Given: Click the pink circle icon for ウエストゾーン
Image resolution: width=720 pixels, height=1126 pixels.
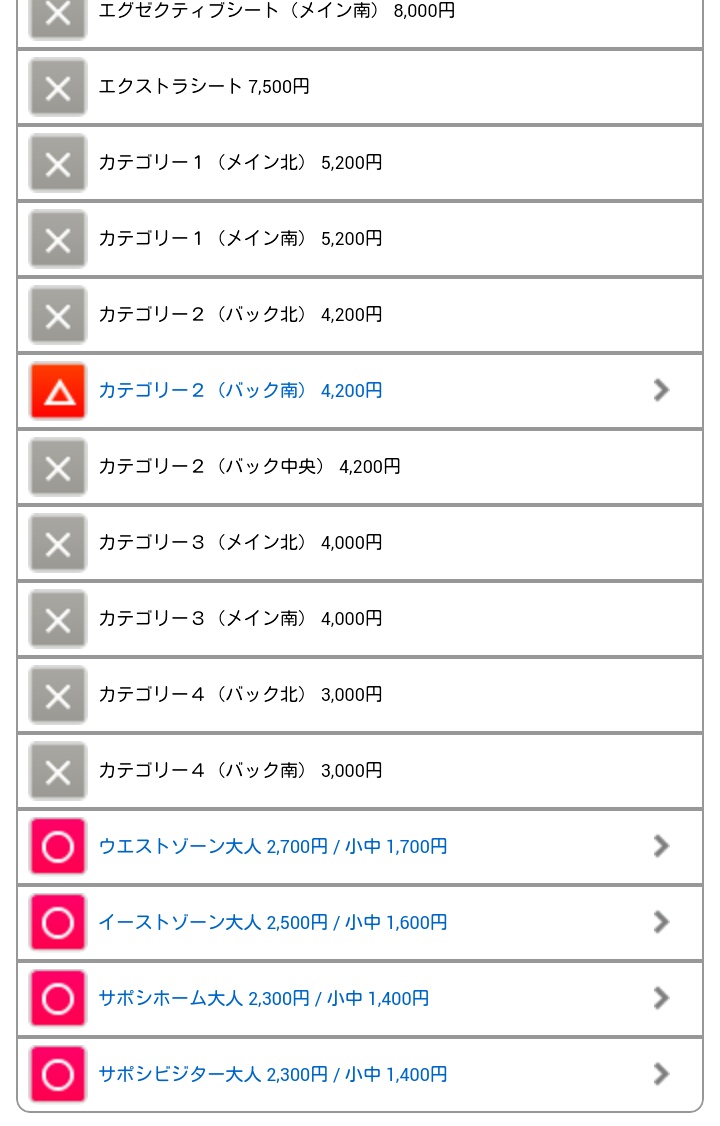Looking at the screenshot, I should (x=58, y=846).
